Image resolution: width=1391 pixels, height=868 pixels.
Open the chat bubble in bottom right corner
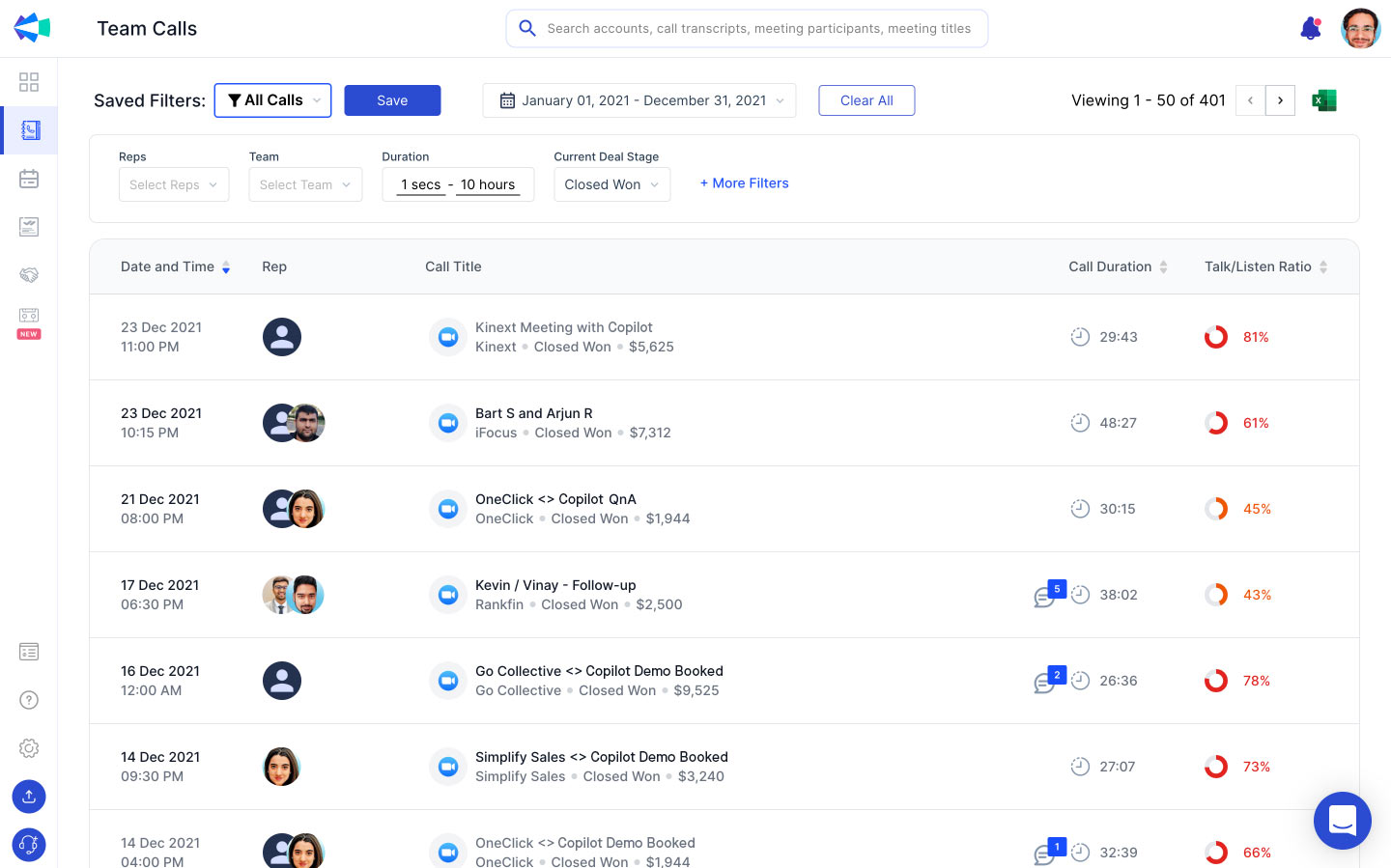coord(1343,821)
